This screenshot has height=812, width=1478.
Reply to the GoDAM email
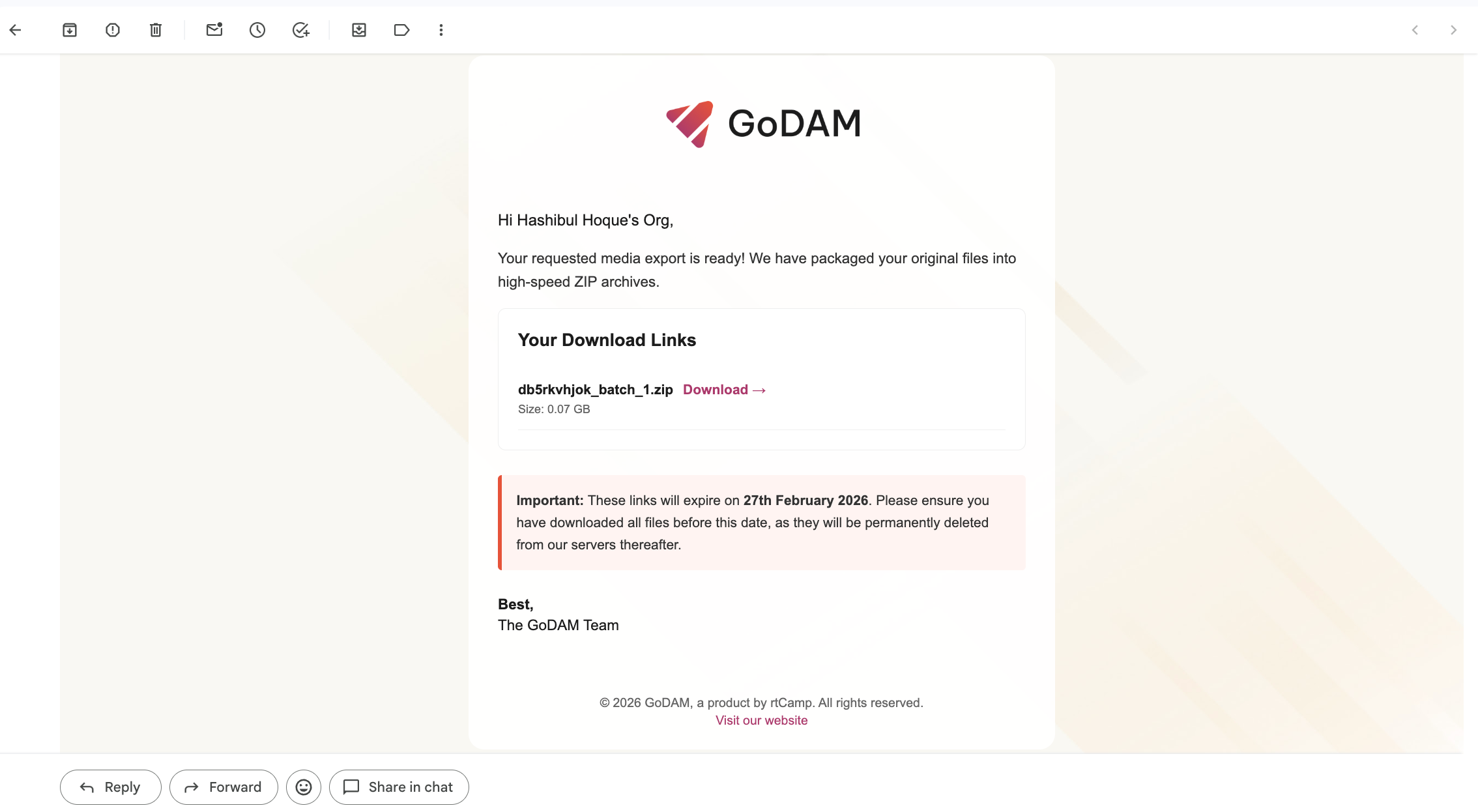109,787
